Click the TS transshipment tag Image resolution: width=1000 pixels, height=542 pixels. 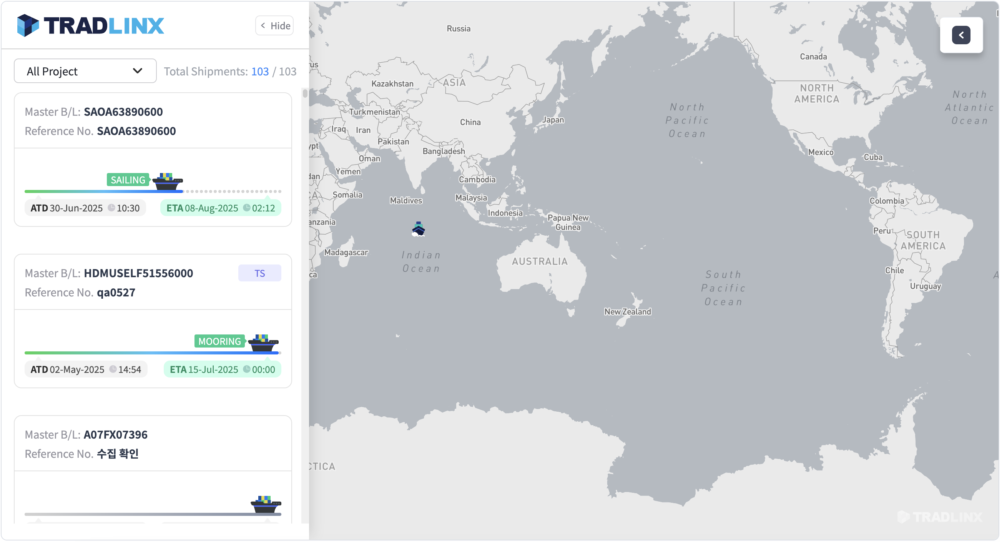coord(260,273)
